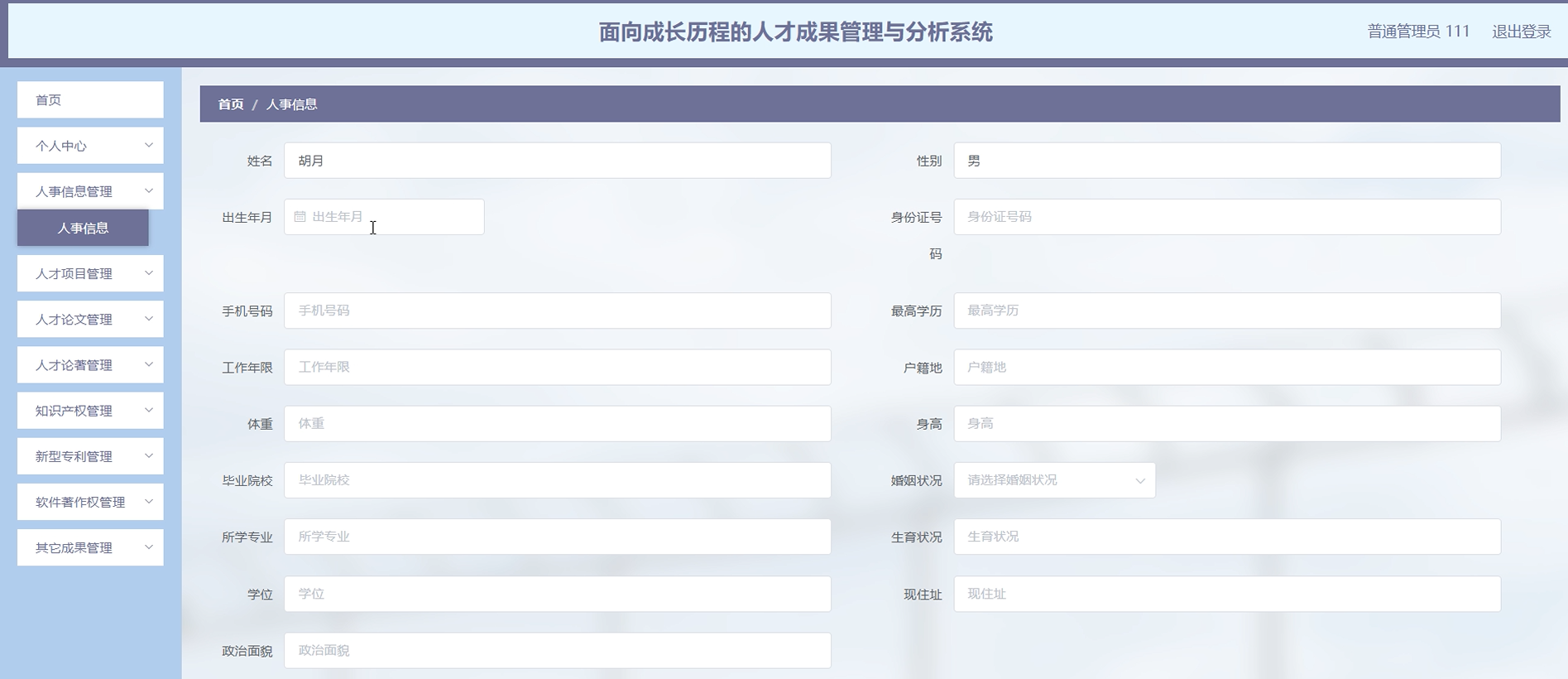Viewport: 1568px width, 679px height.
Task: Click the 生育状况 input field
Action: (1227, 537)
